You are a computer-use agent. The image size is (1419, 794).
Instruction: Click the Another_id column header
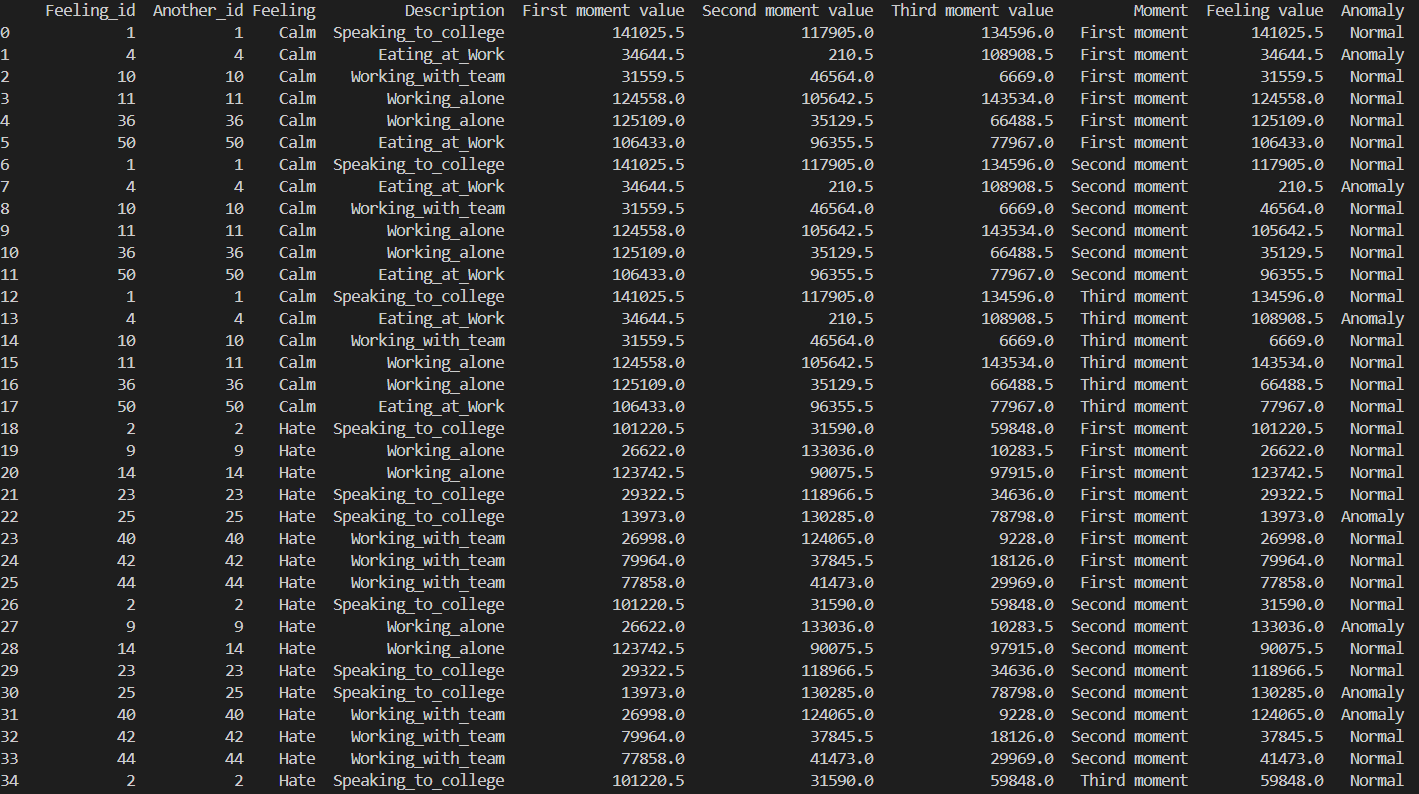pos(197,11)
